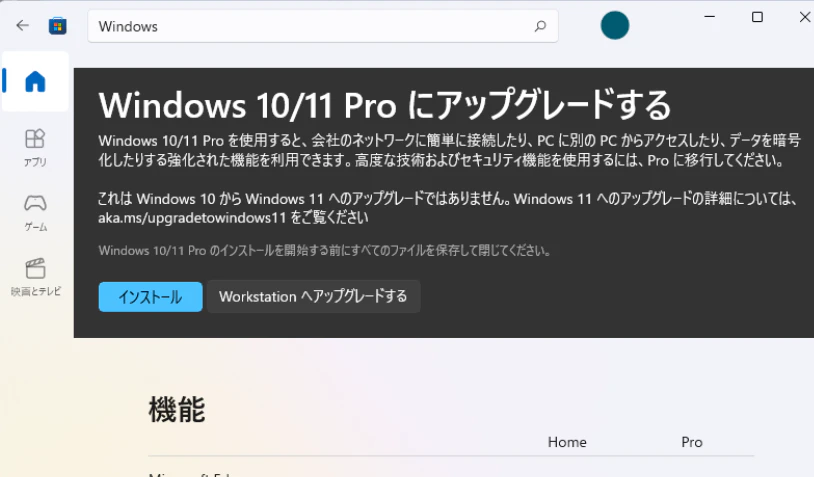Click the インストール button

coord(151,297)
